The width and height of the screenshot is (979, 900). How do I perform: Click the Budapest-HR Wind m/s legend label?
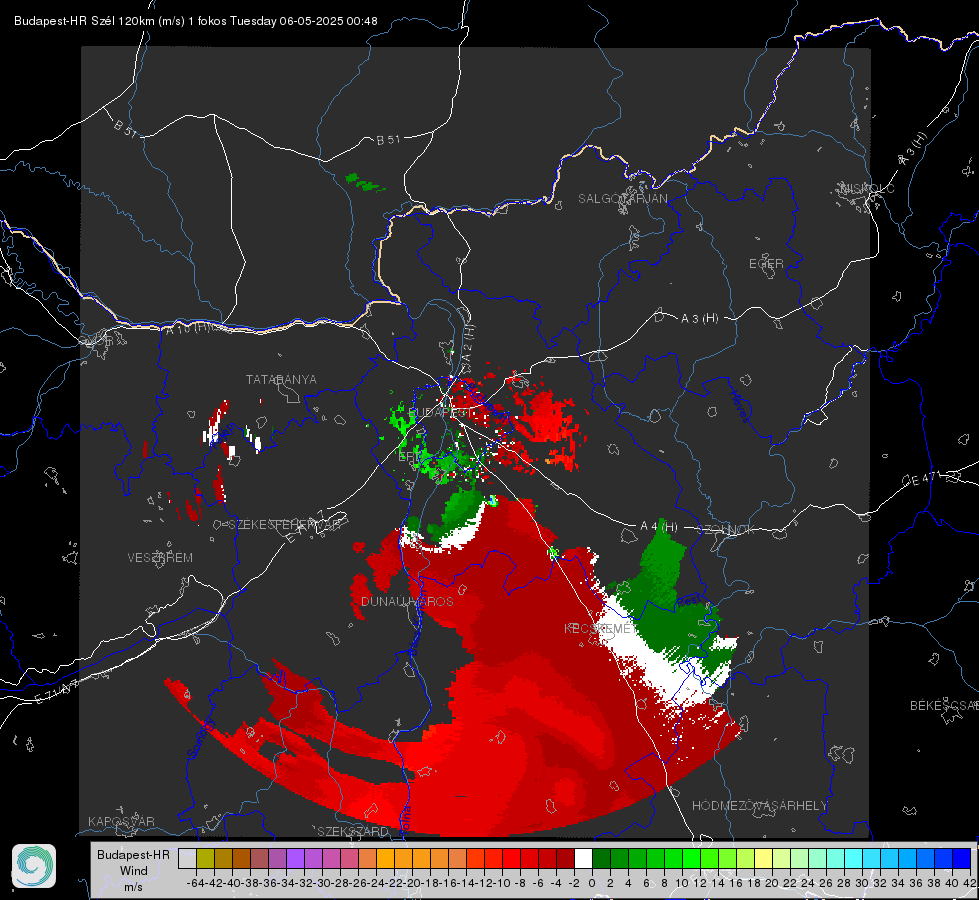pyautogui.click(x=133, y=871)
